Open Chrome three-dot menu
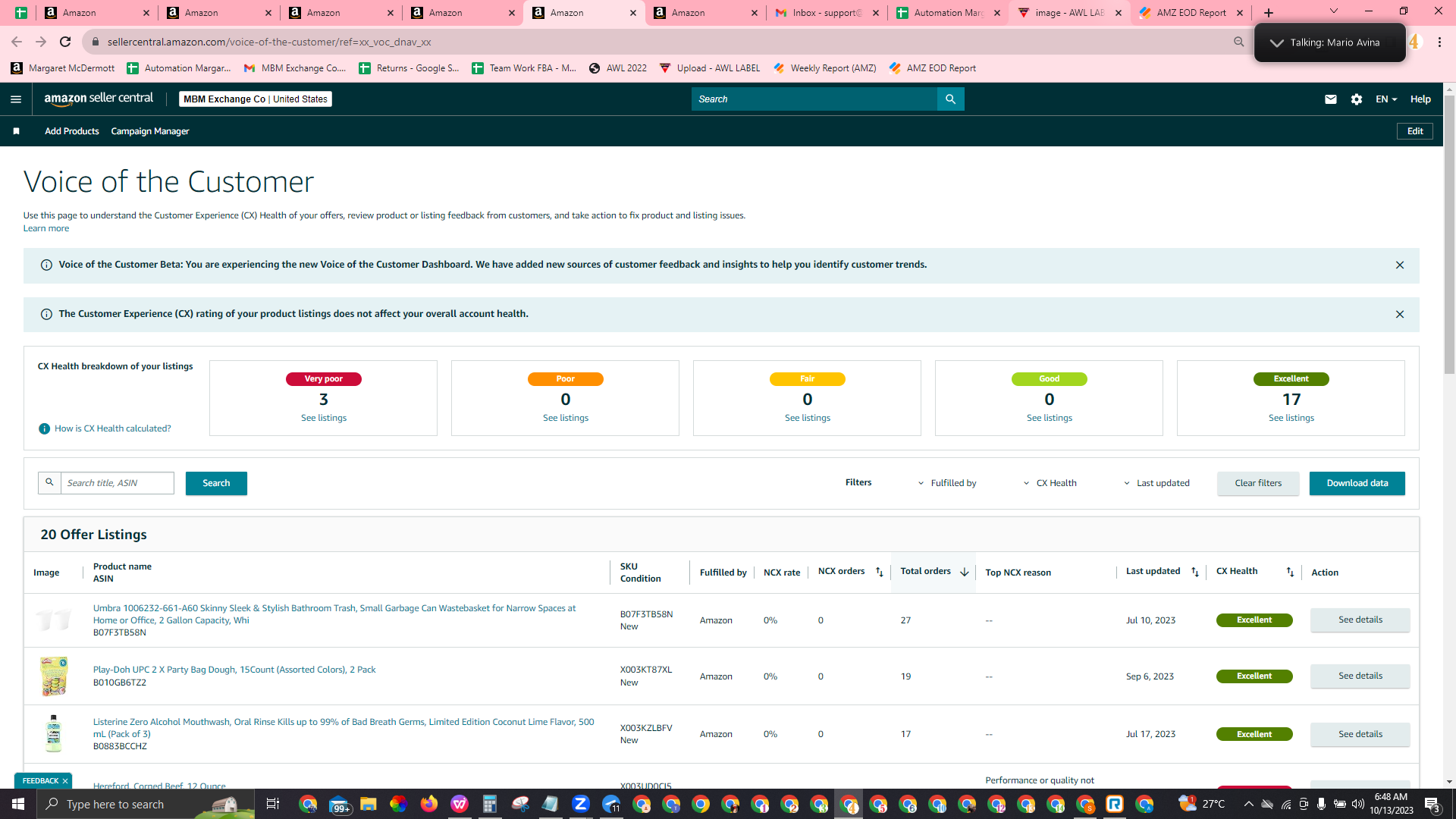 pos(1439,42)
